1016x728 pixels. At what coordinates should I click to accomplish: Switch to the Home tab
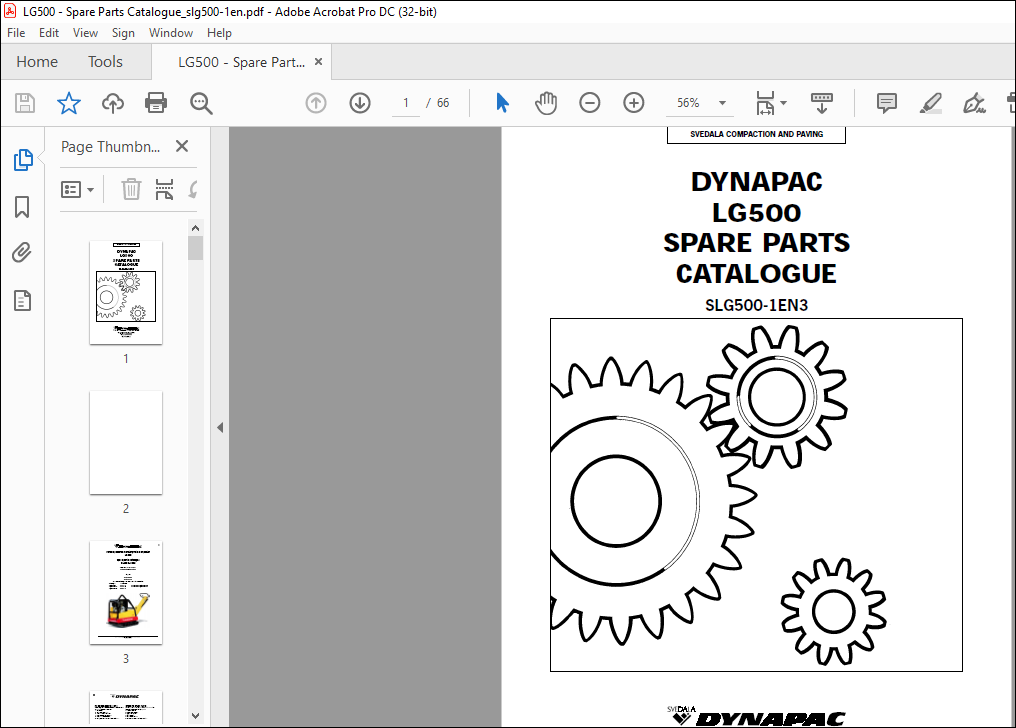37,62
